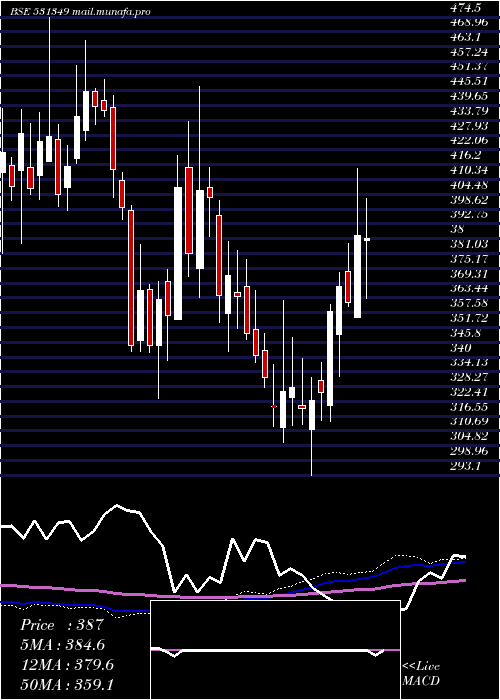Click the Price : 387 readout
Image resolution: width=500 pixels, height=700 pixels.
[62, 625]
